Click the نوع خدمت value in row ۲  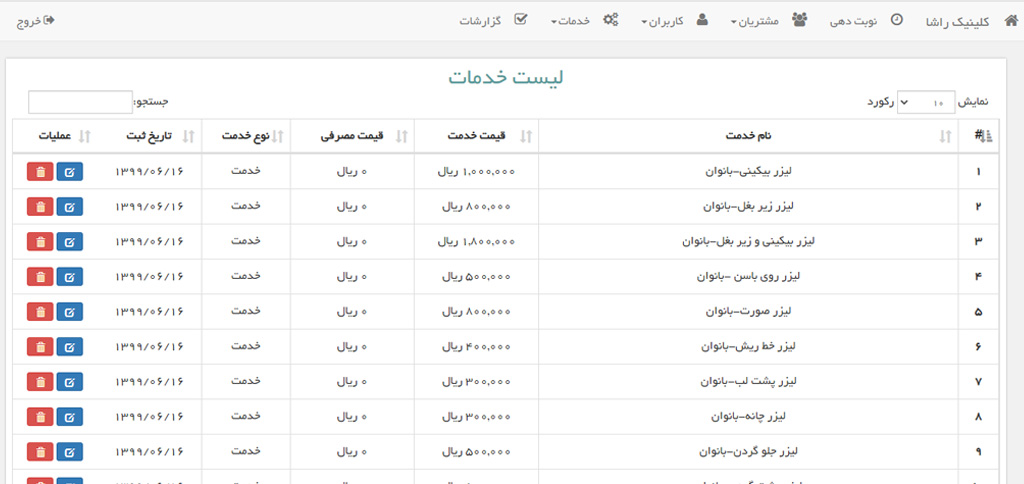click(x=246, y=206)
